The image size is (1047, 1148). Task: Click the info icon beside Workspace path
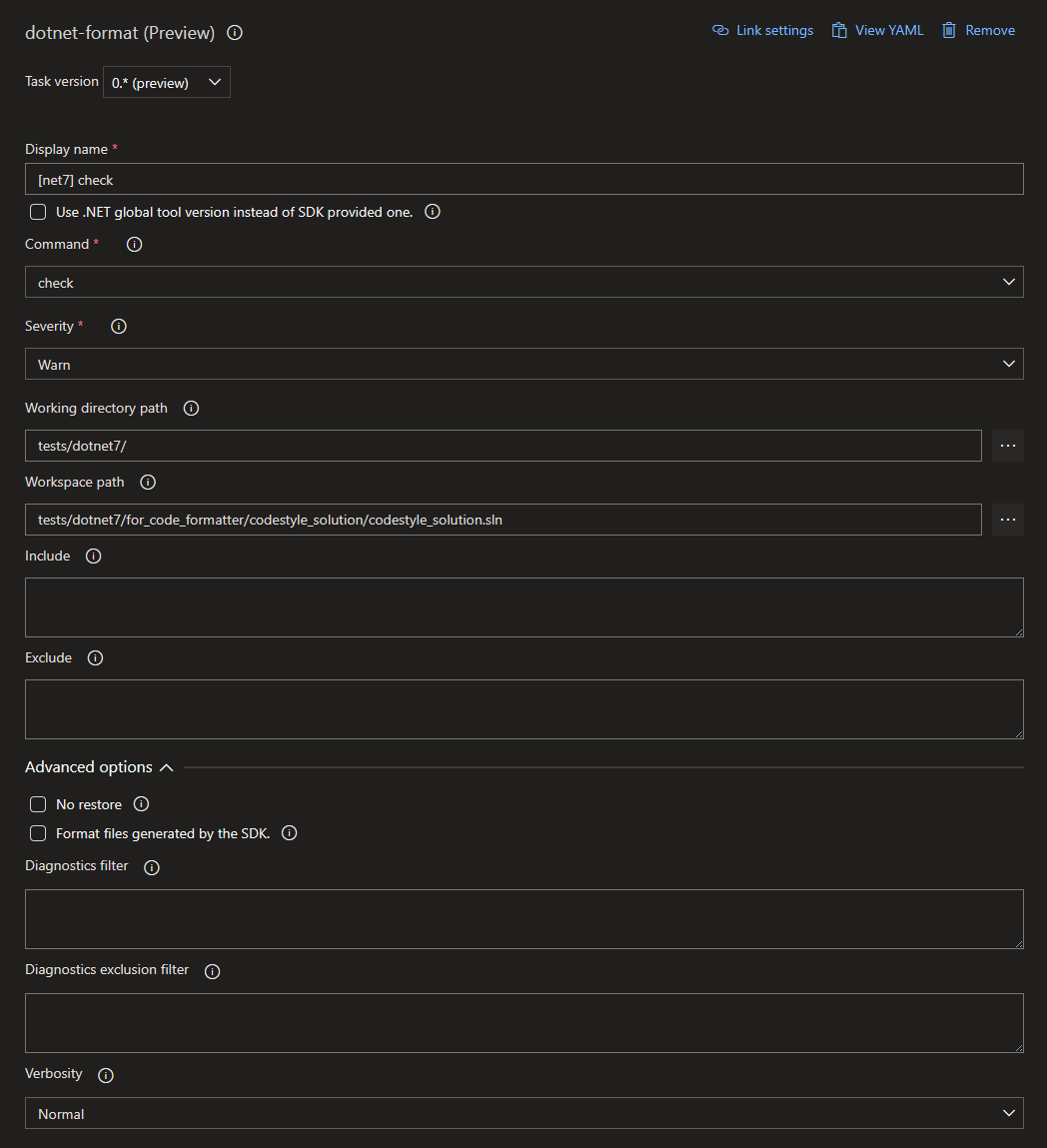point(147,482)
